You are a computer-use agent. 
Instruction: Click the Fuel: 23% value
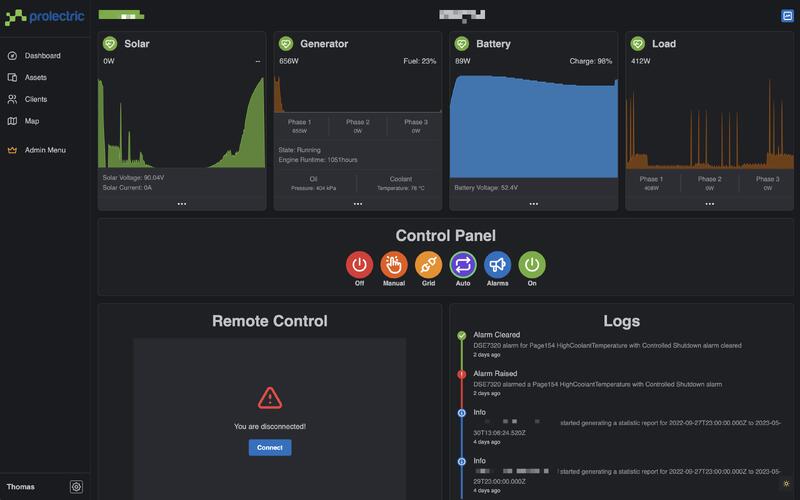pyautogui.click(x=419, y=61)
